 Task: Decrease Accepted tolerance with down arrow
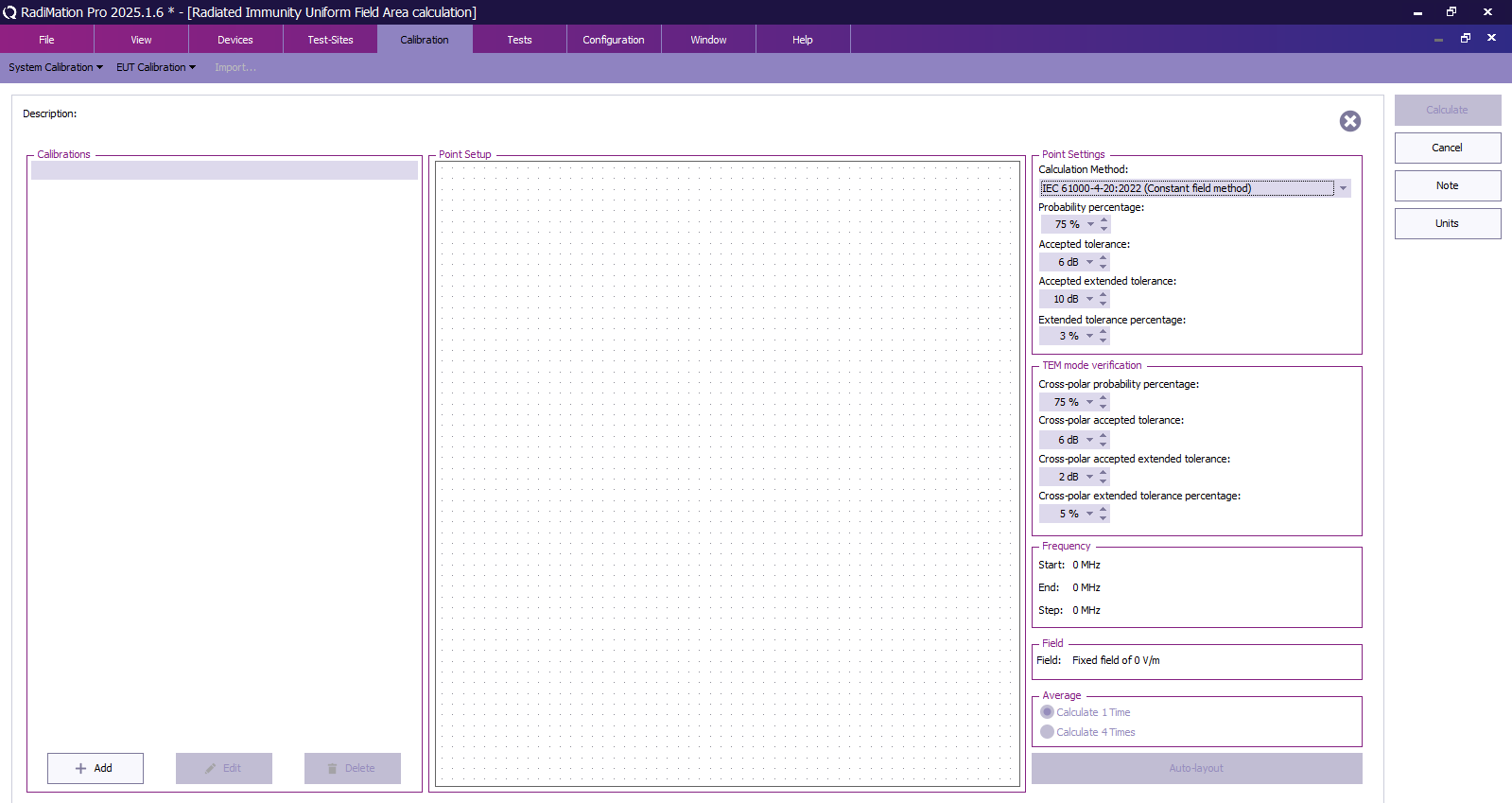pos(1104,267)
